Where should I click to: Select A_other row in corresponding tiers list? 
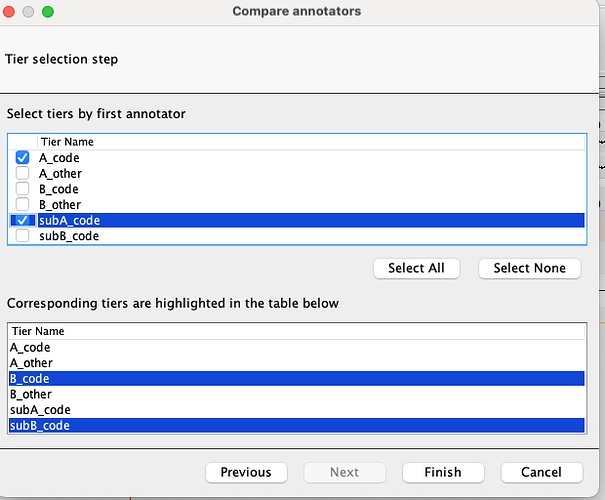click(x=31, y=363)
